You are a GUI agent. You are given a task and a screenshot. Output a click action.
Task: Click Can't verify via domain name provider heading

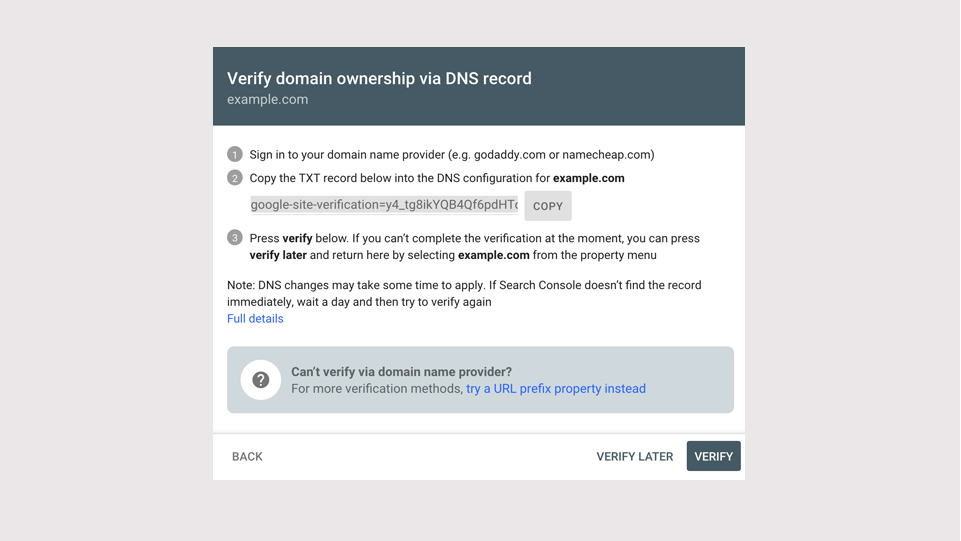[x=401, y=372]
